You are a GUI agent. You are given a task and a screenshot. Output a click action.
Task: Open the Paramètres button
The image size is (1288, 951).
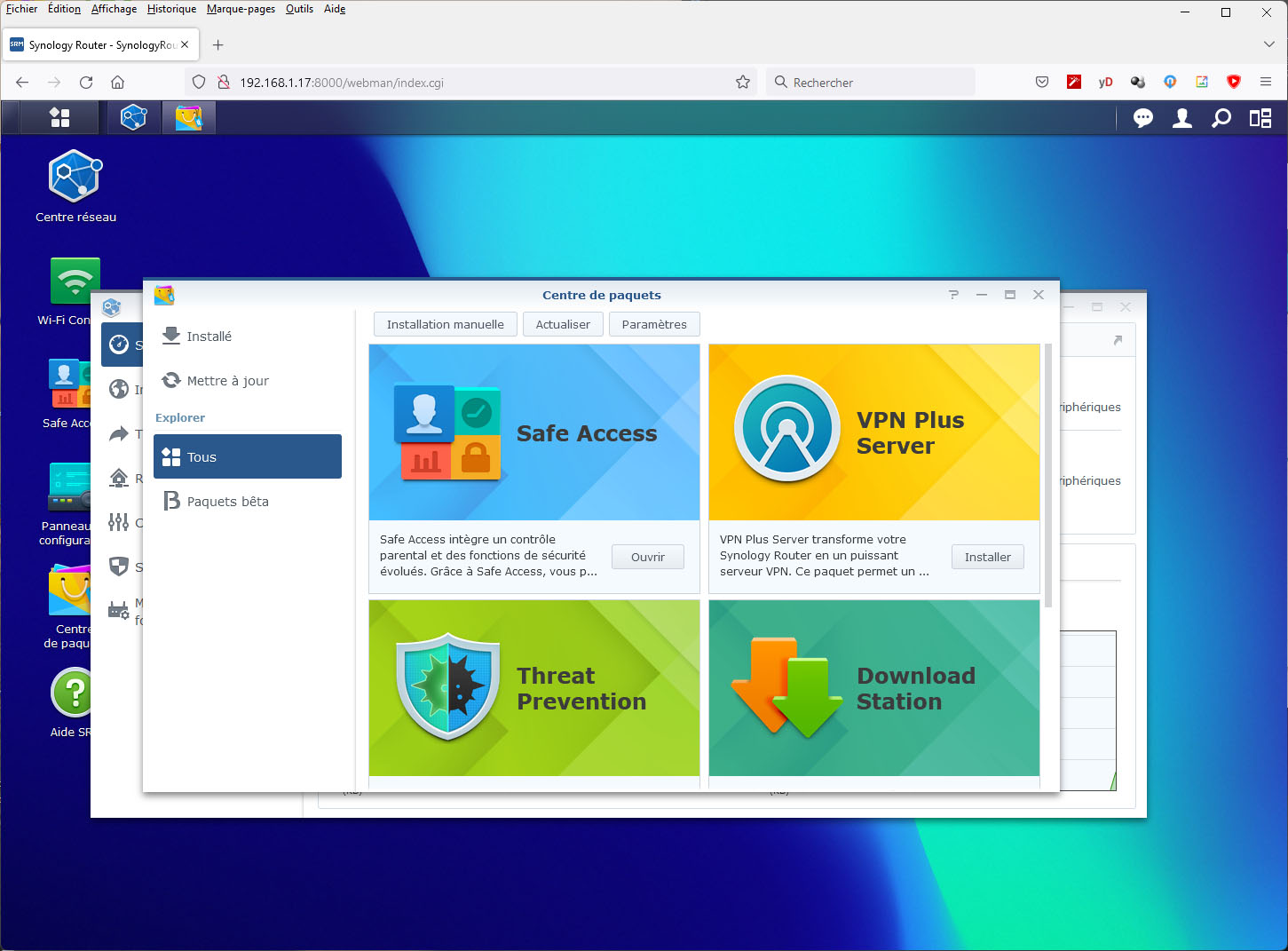tap(654, 324)
